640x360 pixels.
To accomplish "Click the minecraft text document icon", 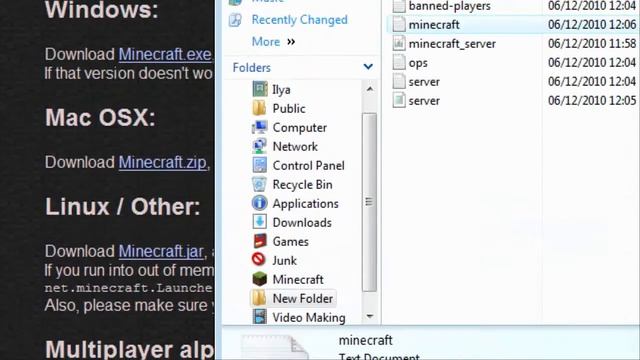I will [x=399, y=24].
